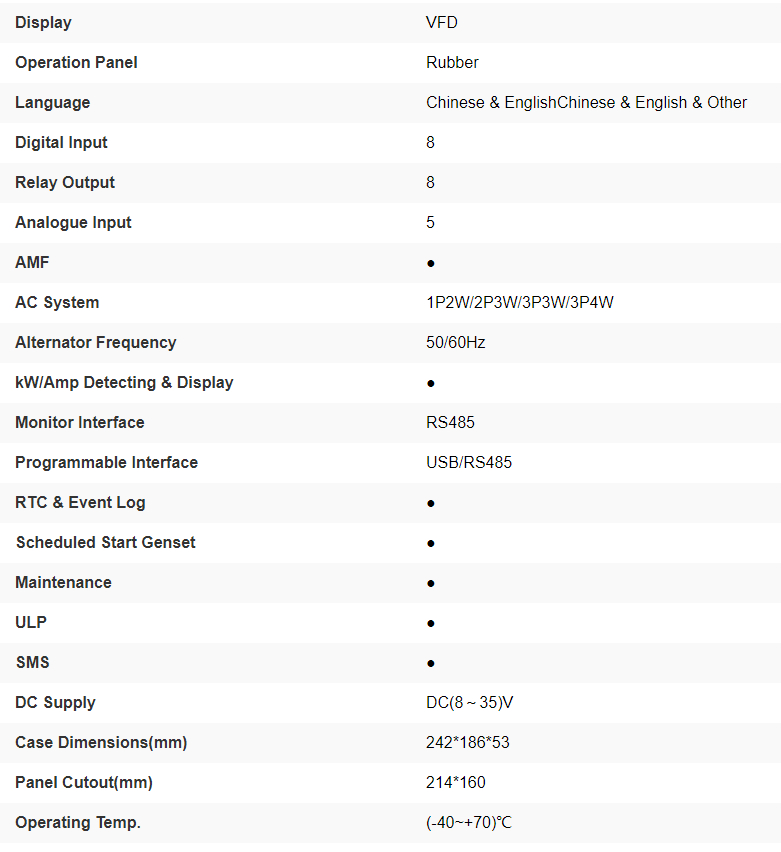The image size is (781, 852).
Task: Click the SMS row bullet dot
Action: 431,663
